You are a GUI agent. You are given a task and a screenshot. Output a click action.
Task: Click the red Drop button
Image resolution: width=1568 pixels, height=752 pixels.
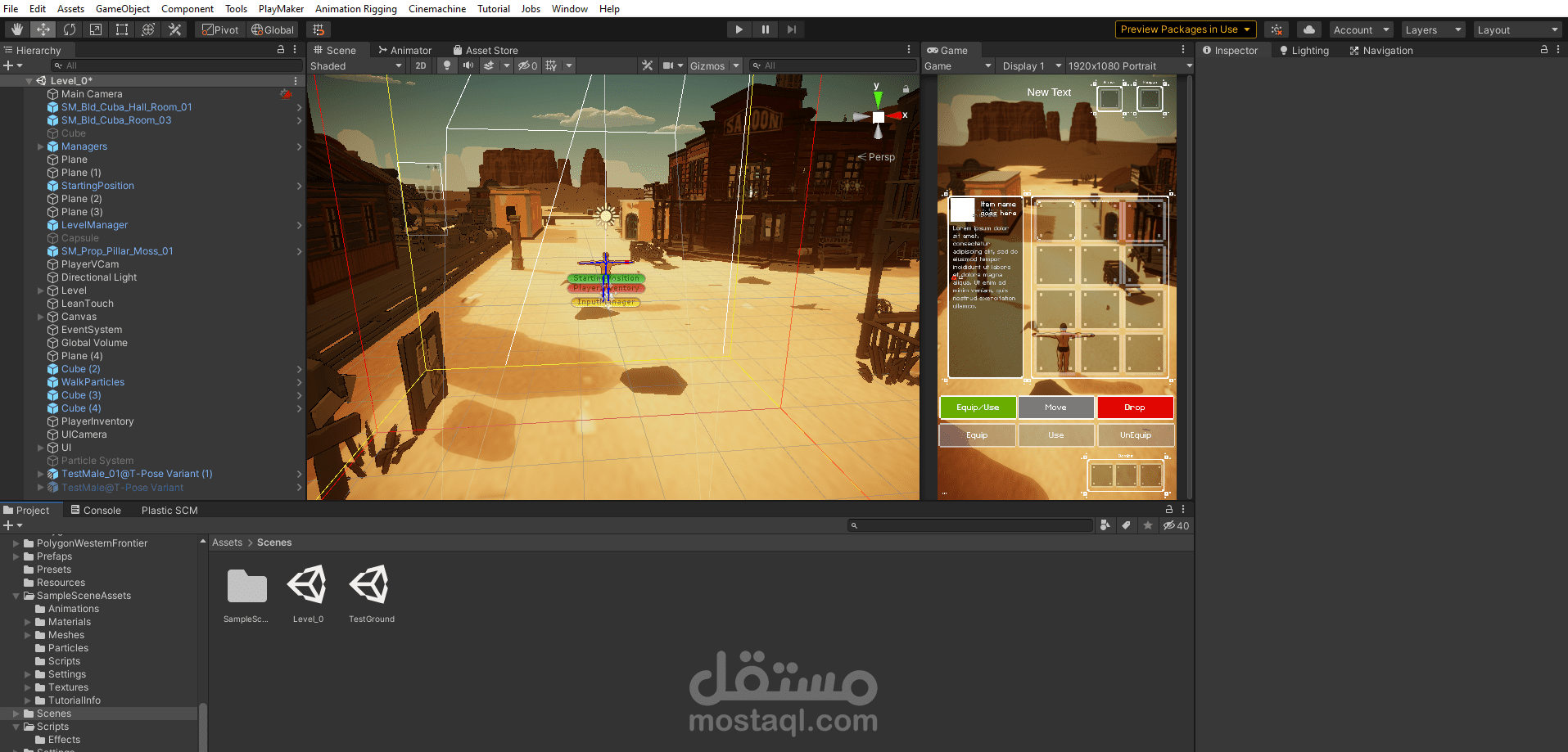[1135, 407]
